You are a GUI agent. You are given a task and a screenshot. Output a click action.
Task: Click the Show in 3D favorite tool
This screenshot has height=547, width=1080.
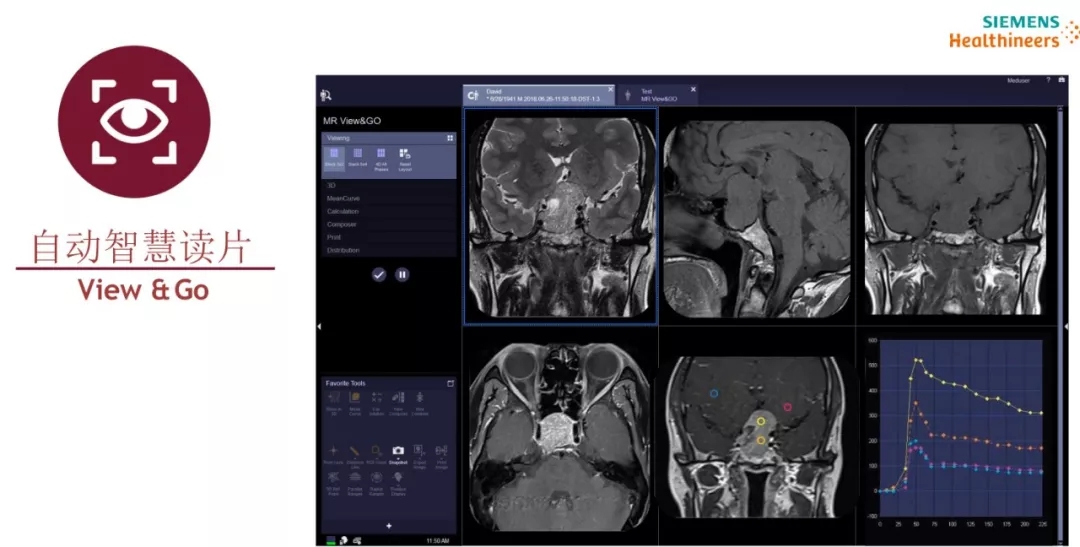point(334,404)
